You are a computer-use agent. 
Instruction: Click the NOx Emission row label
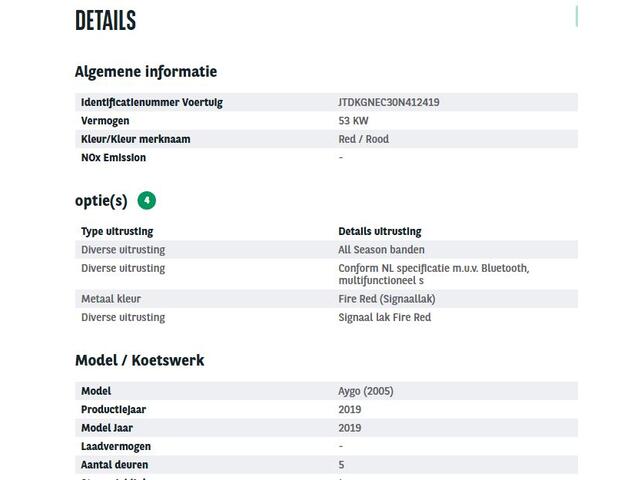113,158
